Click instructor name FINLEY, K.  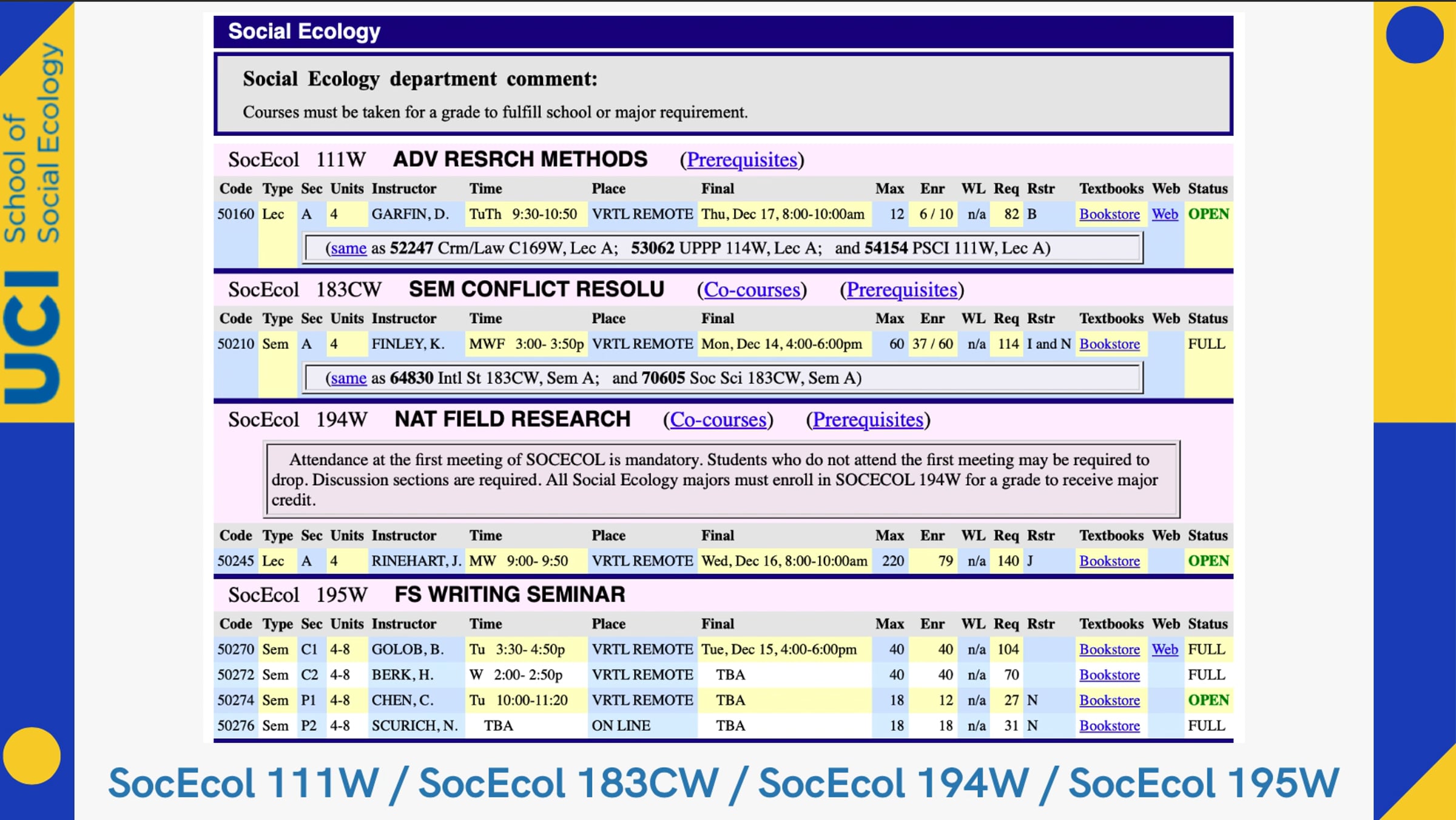pyautogui.click(x=408, y=344)
